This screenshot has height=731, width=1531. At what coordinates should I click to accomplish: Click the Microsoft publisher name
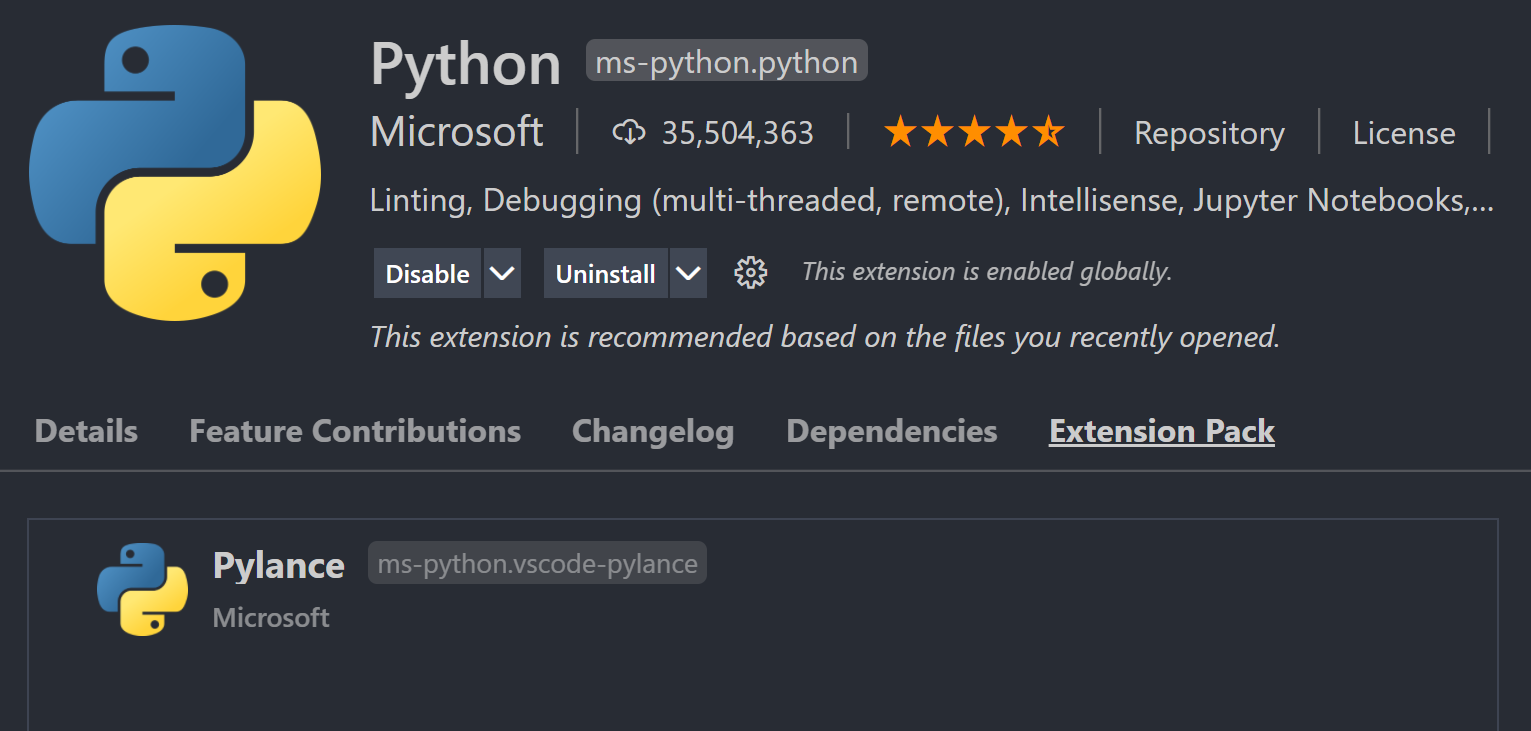(x=456, y=131)
